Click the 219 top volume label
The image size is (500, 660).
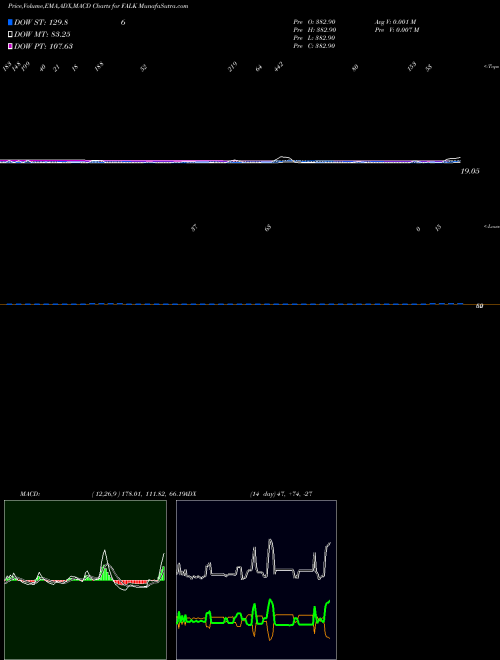pyautogui.click(x=233, y=67)
